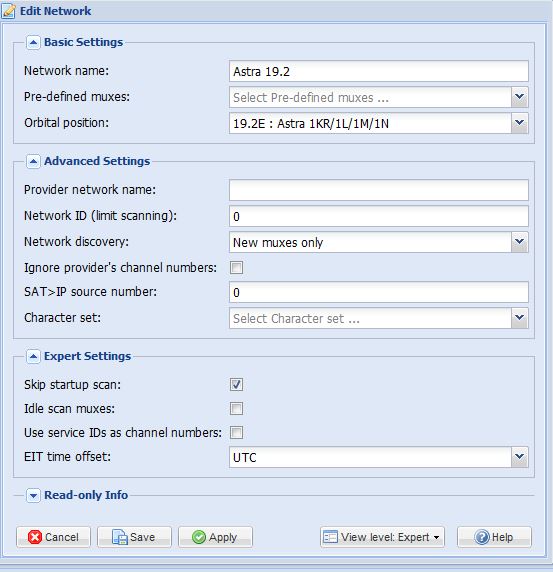
Task: Click the green Apply checkmark icon
Action: [199, 537]
